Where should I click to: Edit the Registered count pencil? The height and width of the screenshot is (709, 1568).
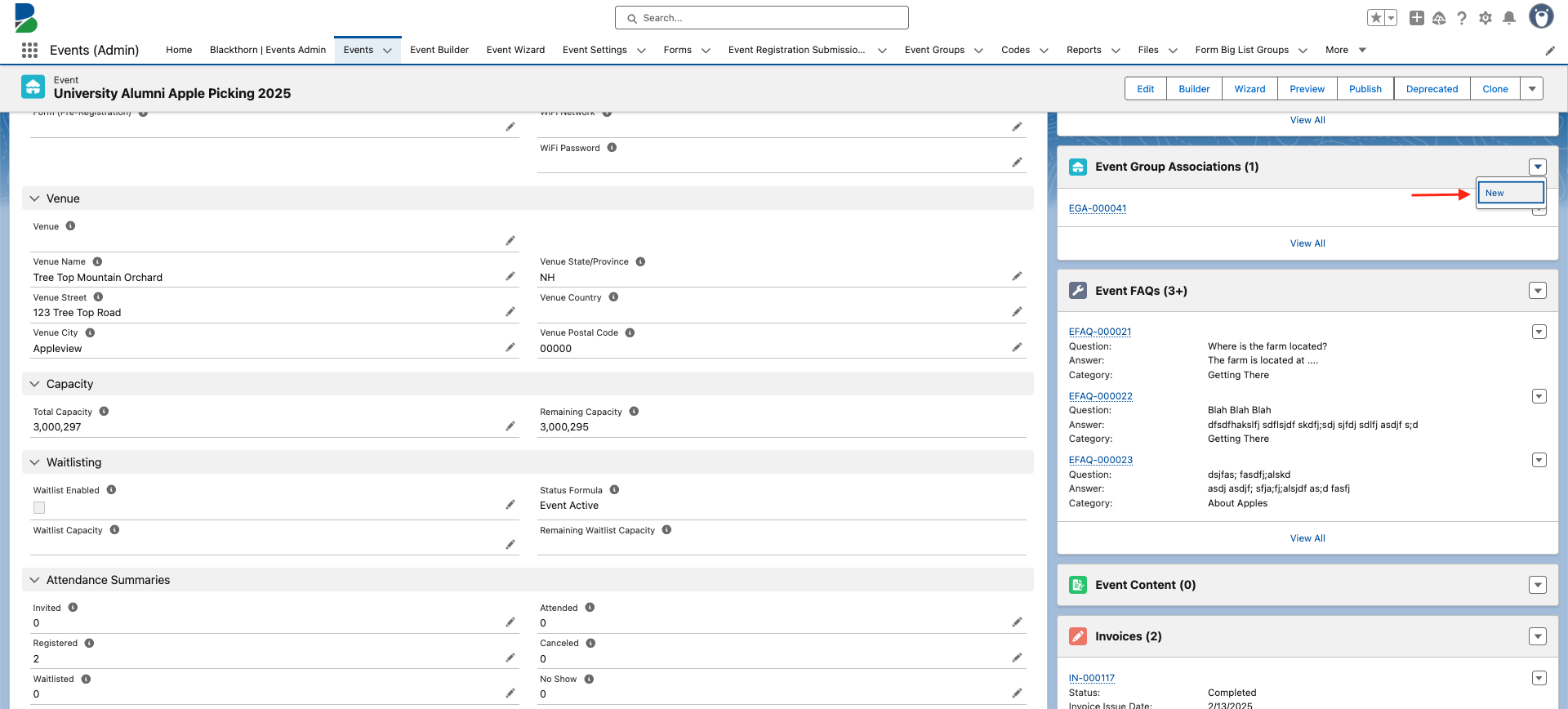(510, 658)
